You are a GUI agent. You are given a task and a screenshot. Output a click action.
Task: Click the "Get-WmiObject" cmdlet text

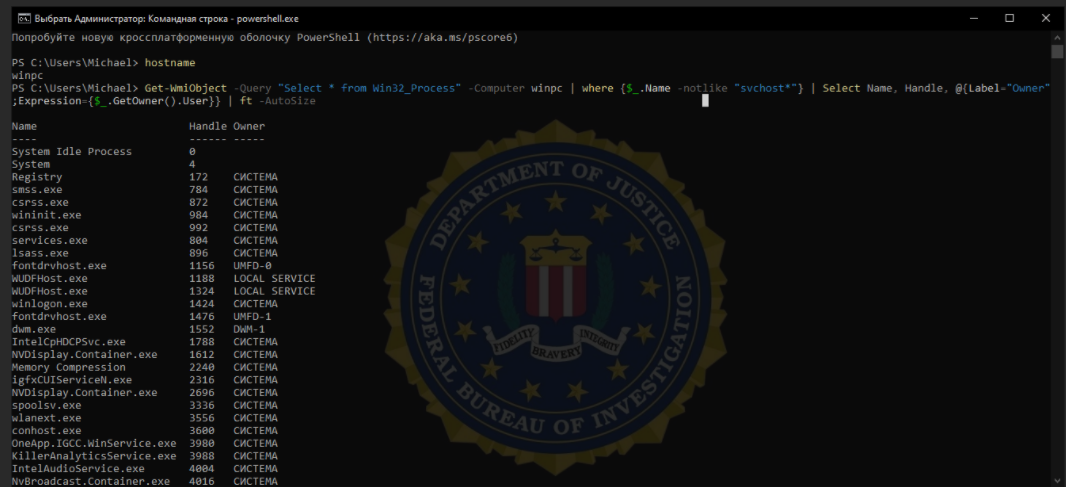(x=186, y=88)
